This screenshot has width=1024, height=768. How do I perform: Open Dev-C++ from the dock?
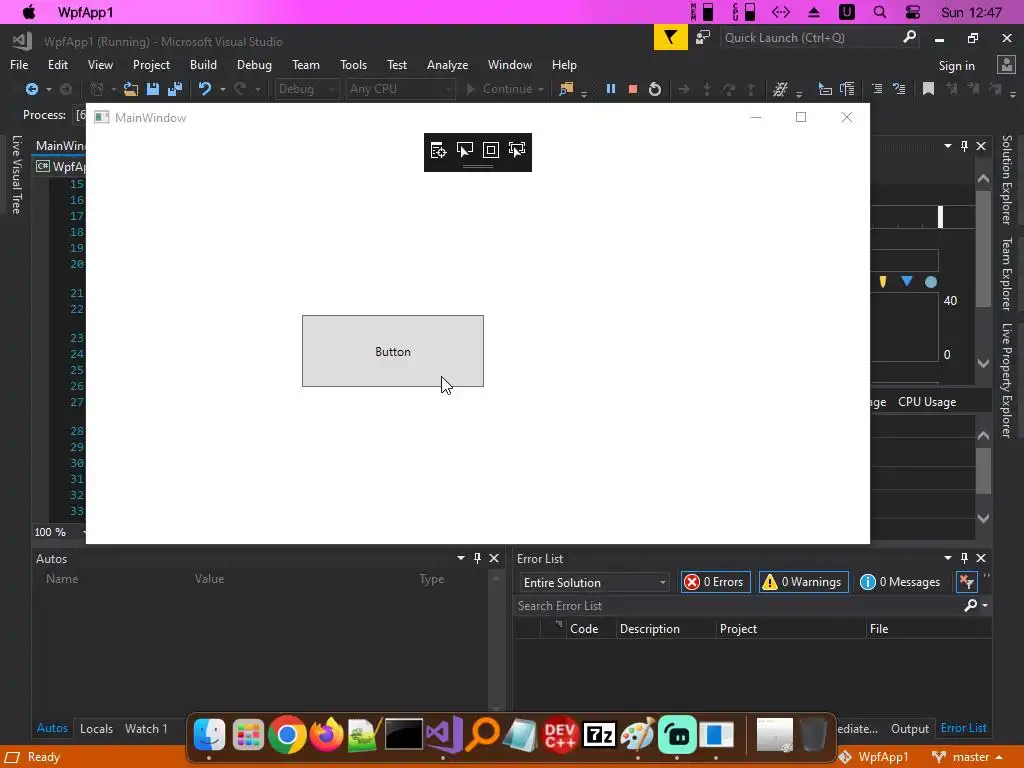click(x=560, y=735)
